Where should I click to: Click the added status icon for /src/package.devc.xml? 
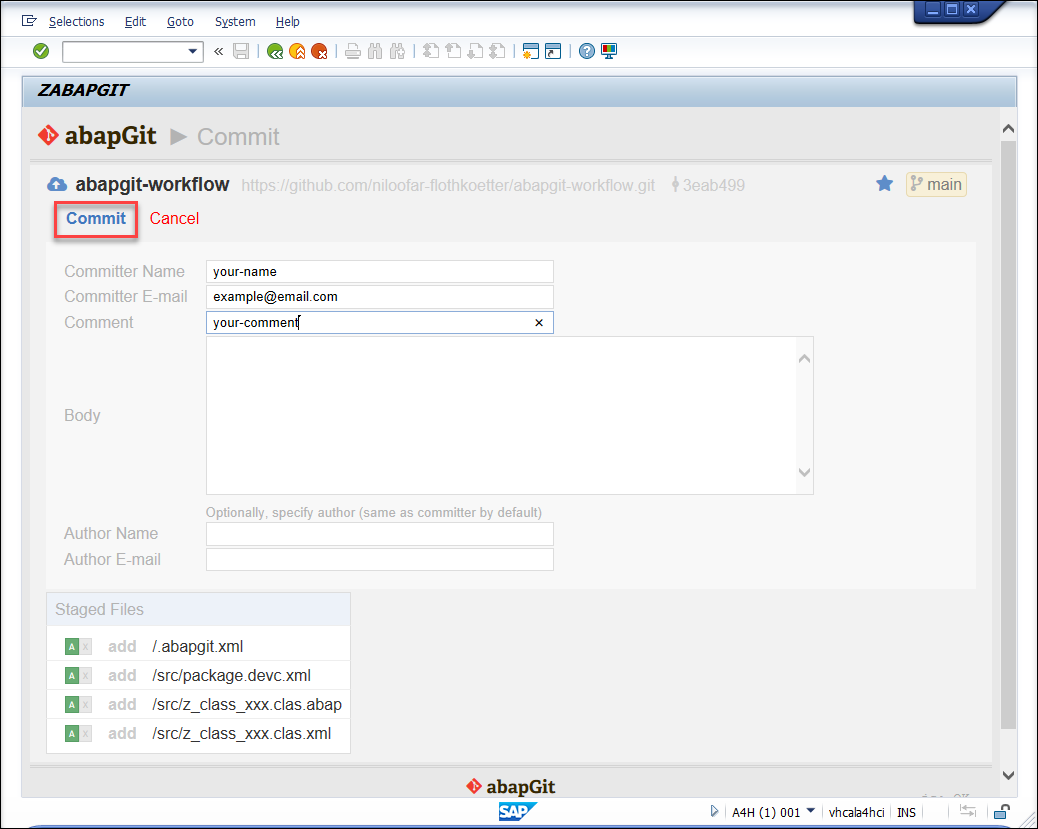point(72,676)
